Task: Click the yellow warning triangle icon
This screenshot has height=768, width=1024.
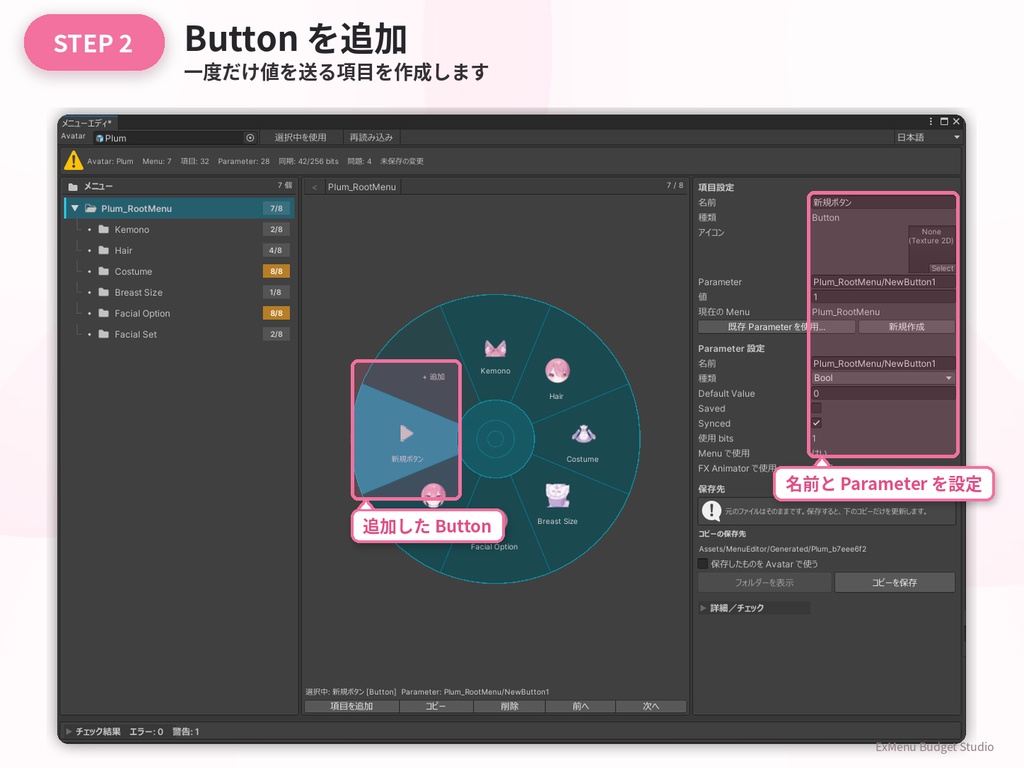Action: coord(73,161)
